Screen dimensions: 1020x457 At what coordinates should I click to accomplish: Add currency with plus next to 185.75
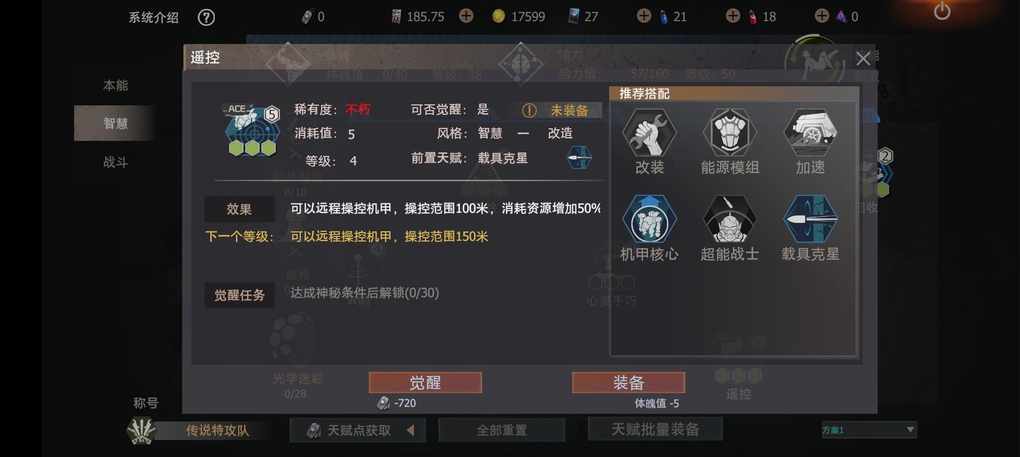[x=466, y=16]
